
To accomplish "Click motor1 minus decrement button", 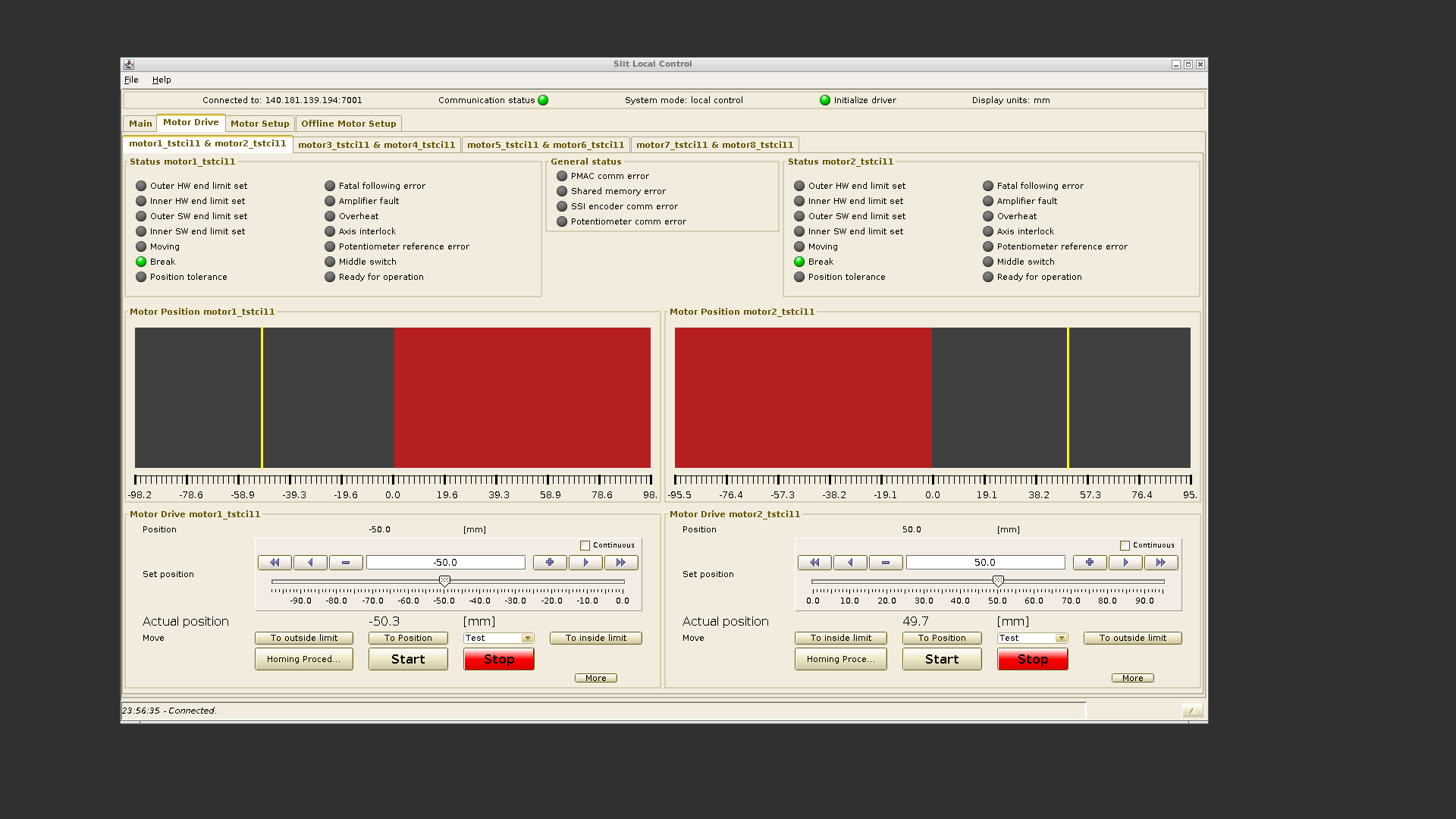I will 346,563.
